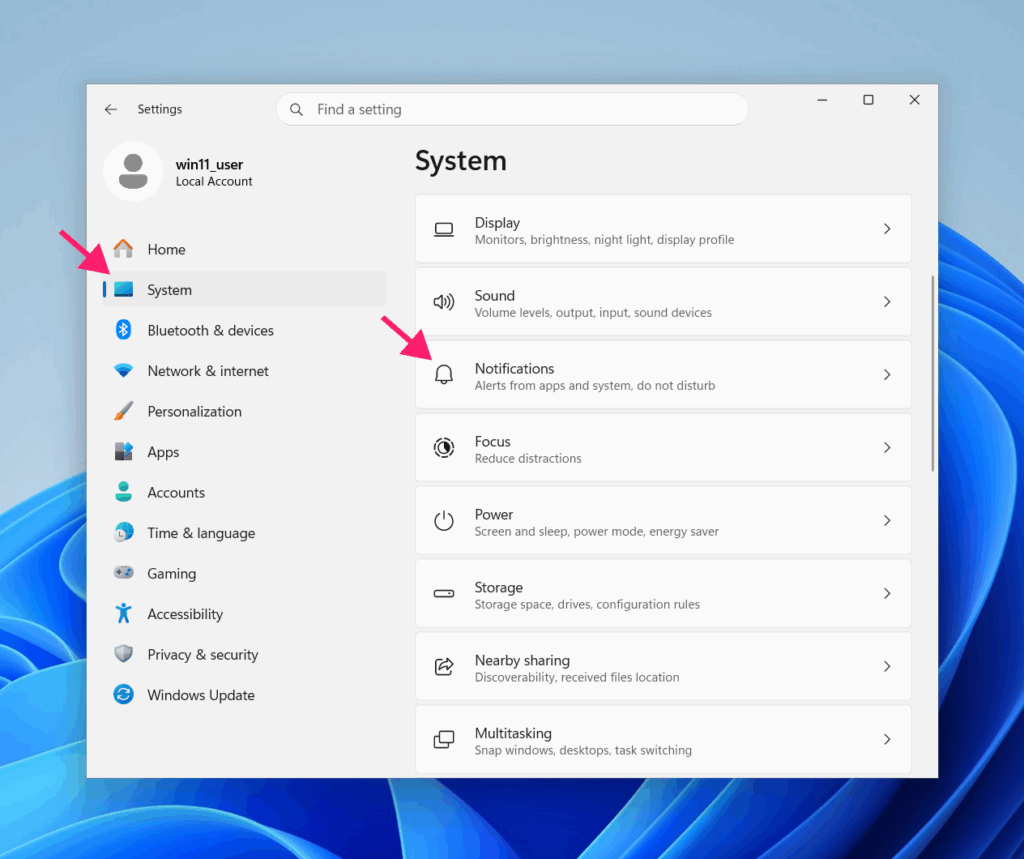Open Multitasking row chevron arrow

[887, 739]
